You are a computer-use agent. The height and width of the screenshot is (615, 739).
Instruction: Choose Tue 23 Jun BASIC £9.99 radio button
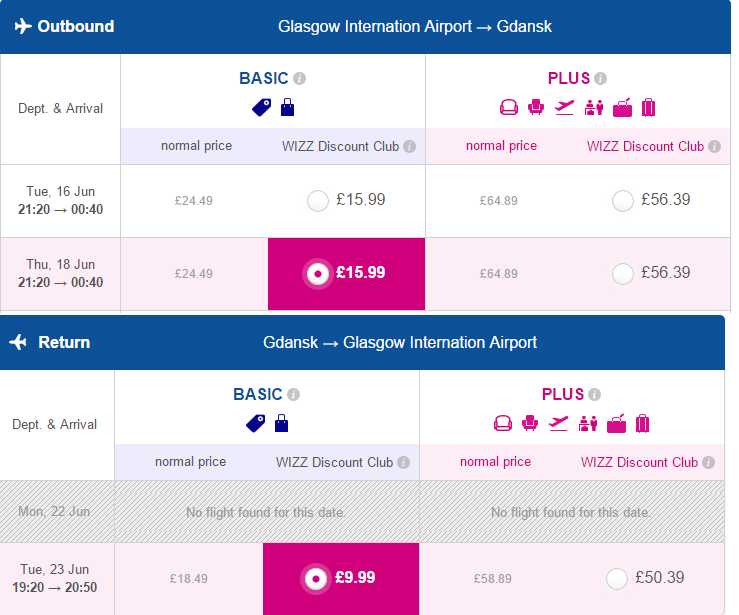(316, 579)
